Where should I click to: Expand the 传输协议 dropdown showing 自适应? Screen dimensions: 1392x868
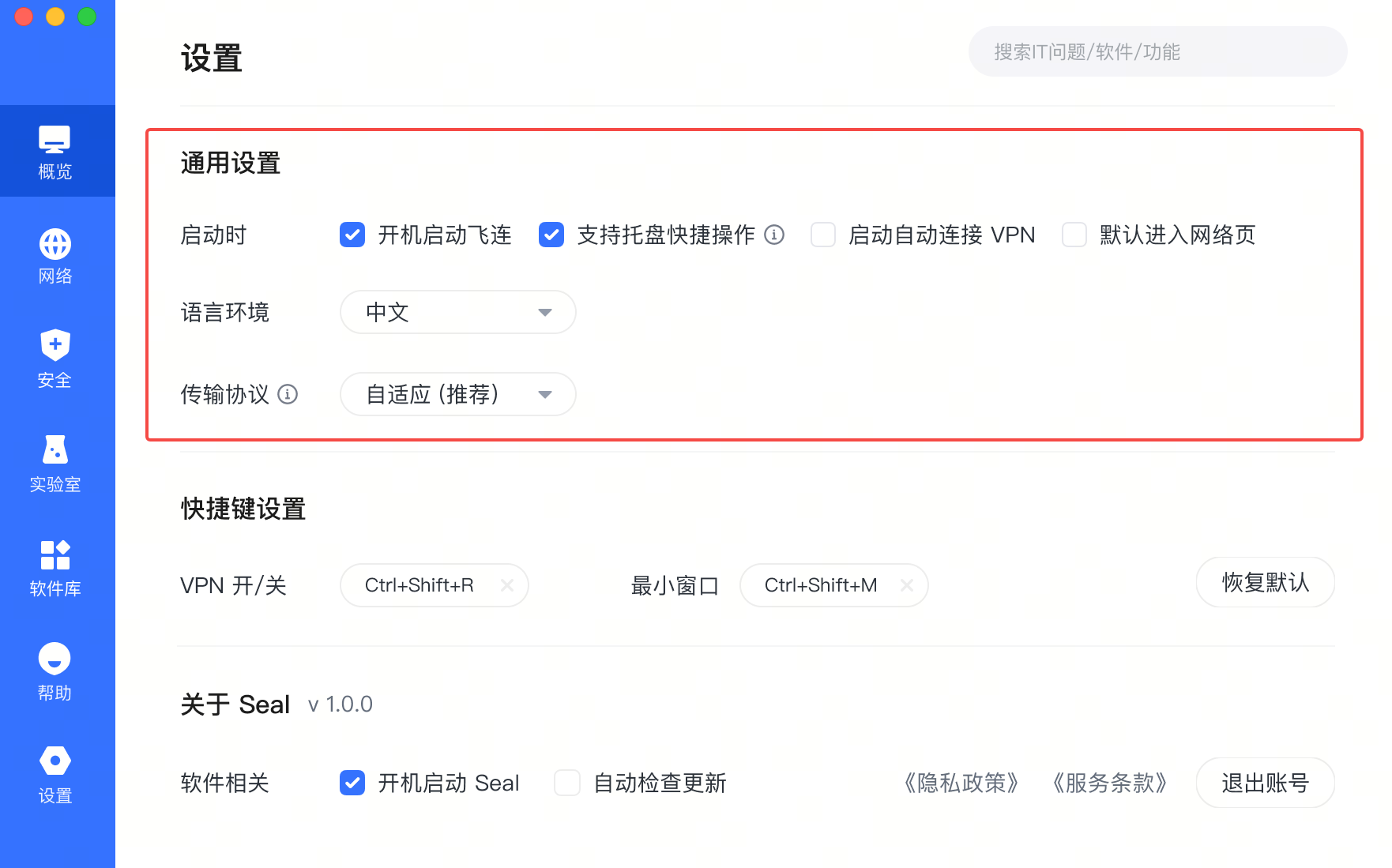click(457, 394)
